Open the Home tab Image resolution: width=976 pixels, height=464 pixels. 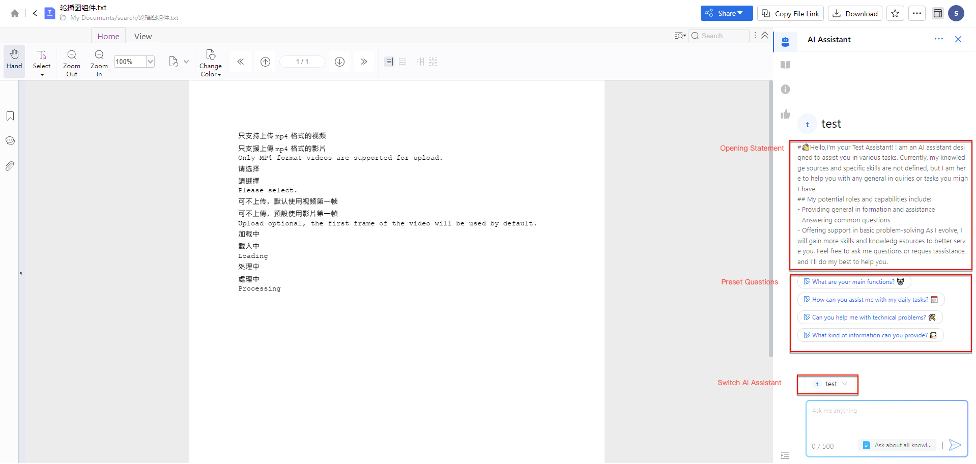pyautogui.click(x=108, y=36)
